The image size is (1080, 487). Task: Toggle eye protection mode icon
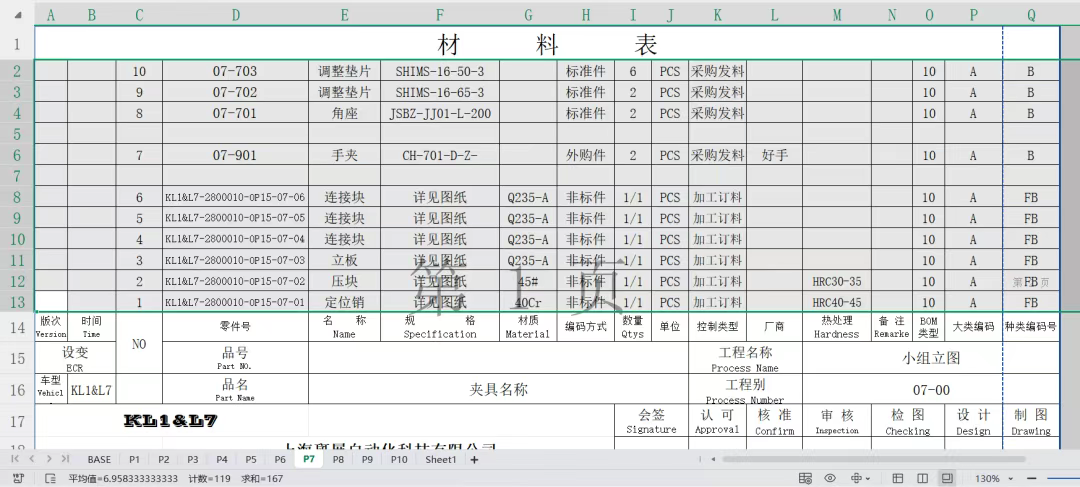tap(830, 478)
